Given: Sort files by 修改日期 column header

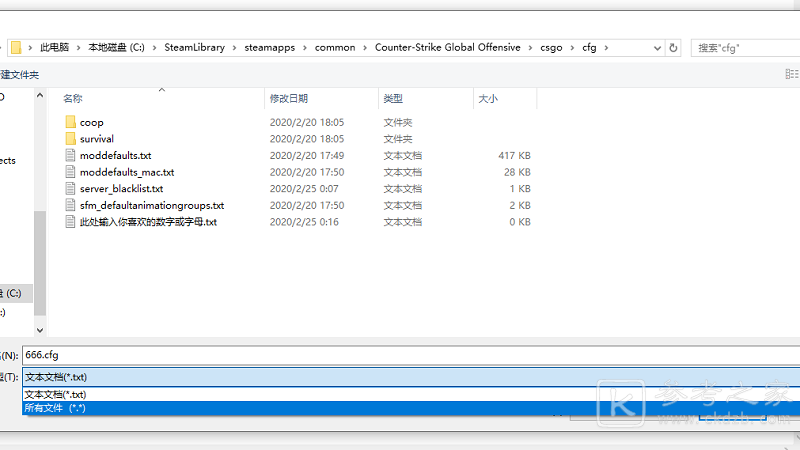Looking at the screenshot, I should (288, 99).
